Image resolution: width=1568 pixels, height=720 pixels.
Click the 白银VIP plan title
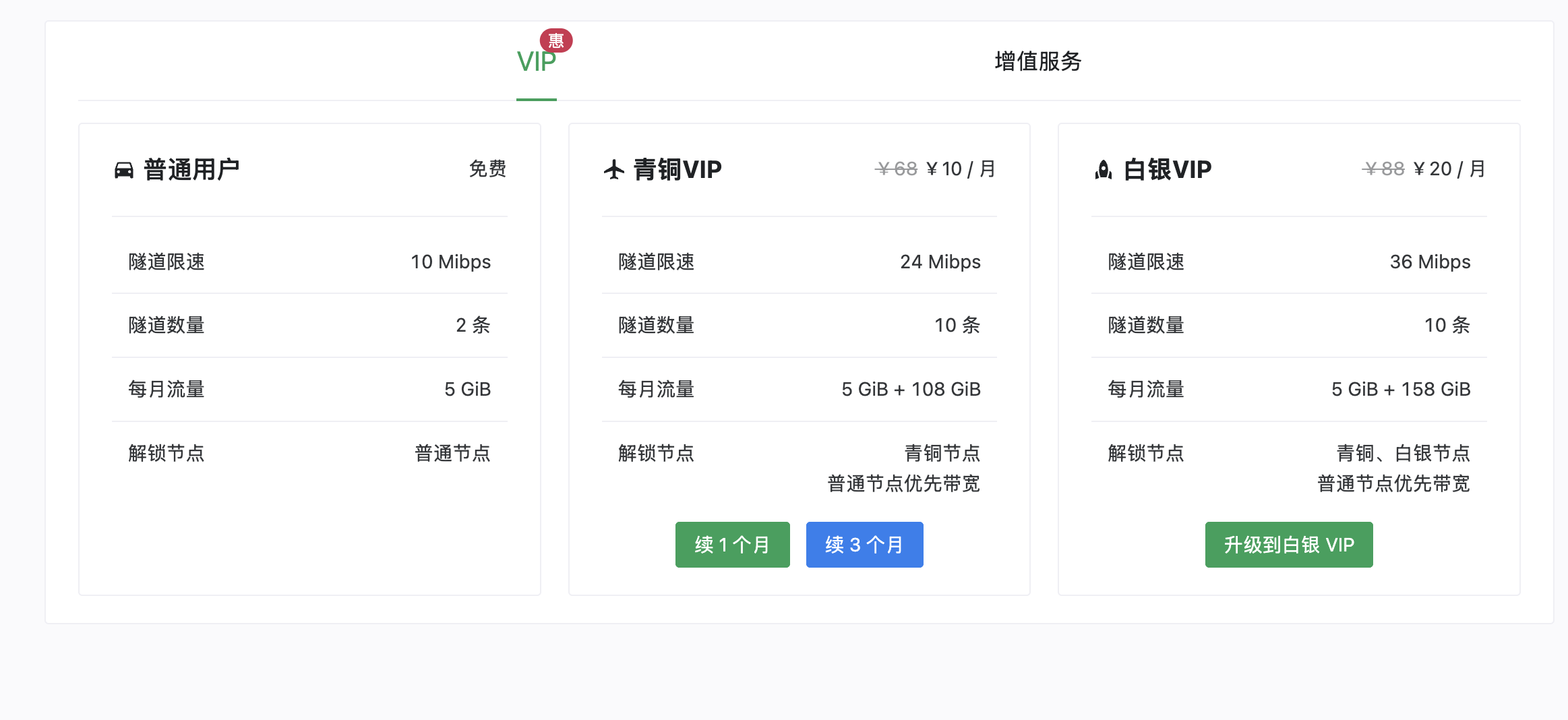pos(1167,169)
